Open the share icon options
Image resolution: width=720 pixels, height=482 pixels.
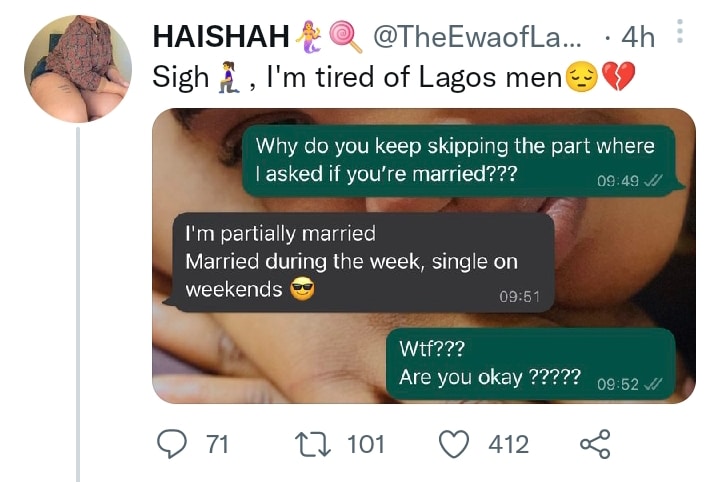click(x=594, y=444)
